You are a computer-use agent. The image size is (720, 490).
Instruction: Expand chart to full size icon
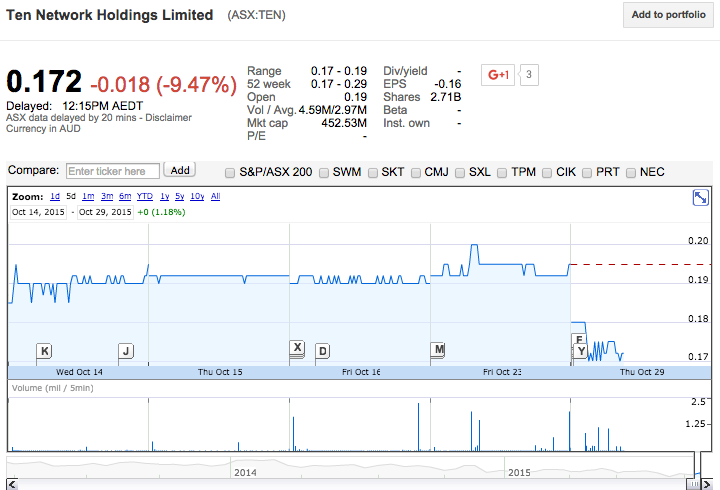click(x=700, y=198)
